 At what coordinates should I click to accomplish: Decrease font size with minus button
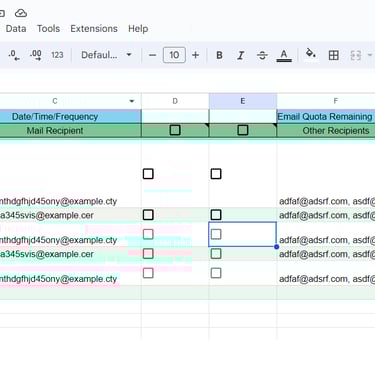152,55
